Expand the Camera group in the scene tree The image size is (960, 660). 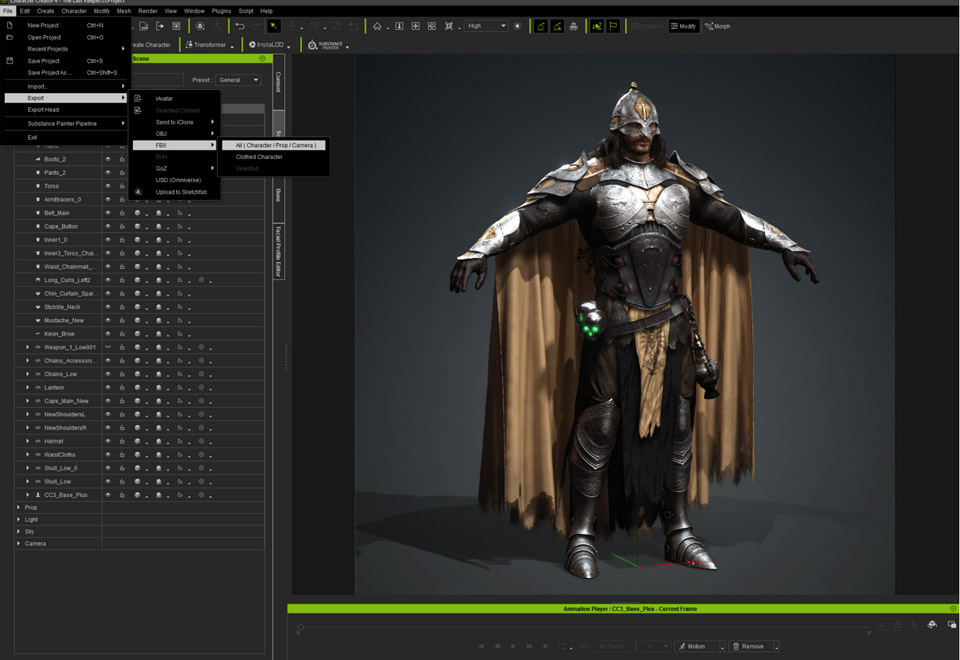click(x=18, y=541)
